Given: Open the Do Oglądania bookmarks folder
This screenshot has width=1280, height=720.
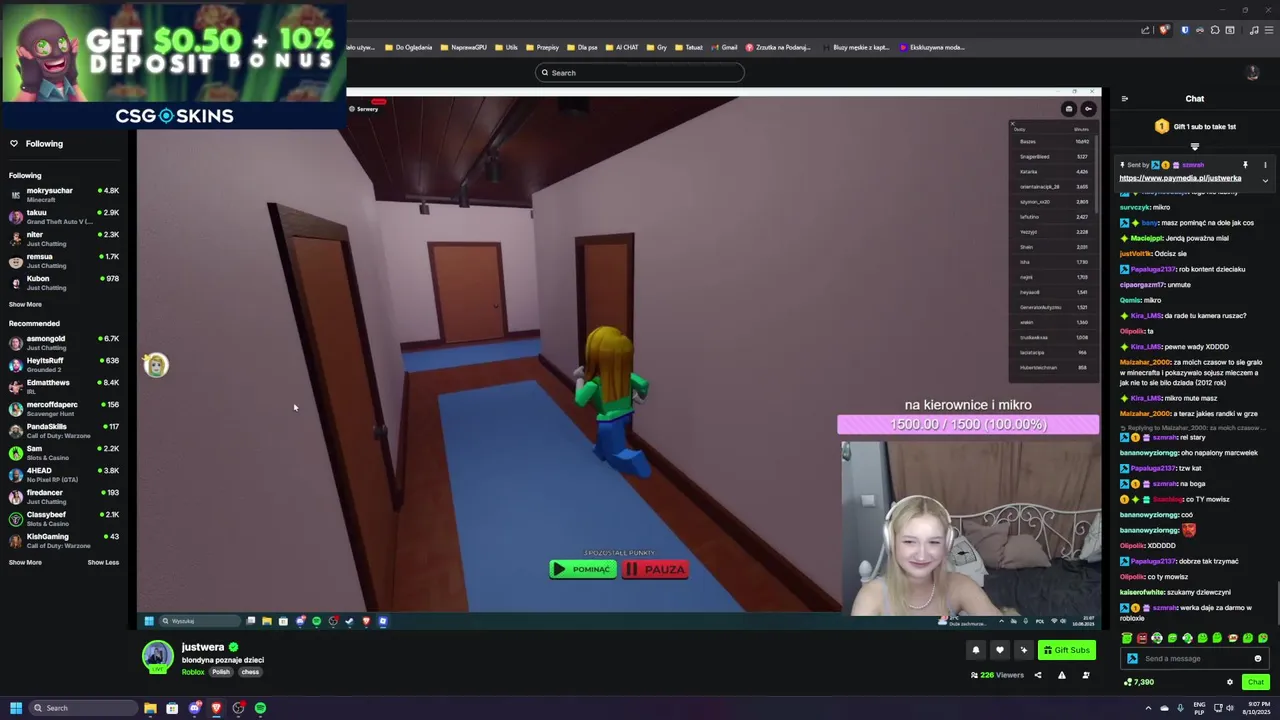Looking at the screenshot, I should (407, 47).
